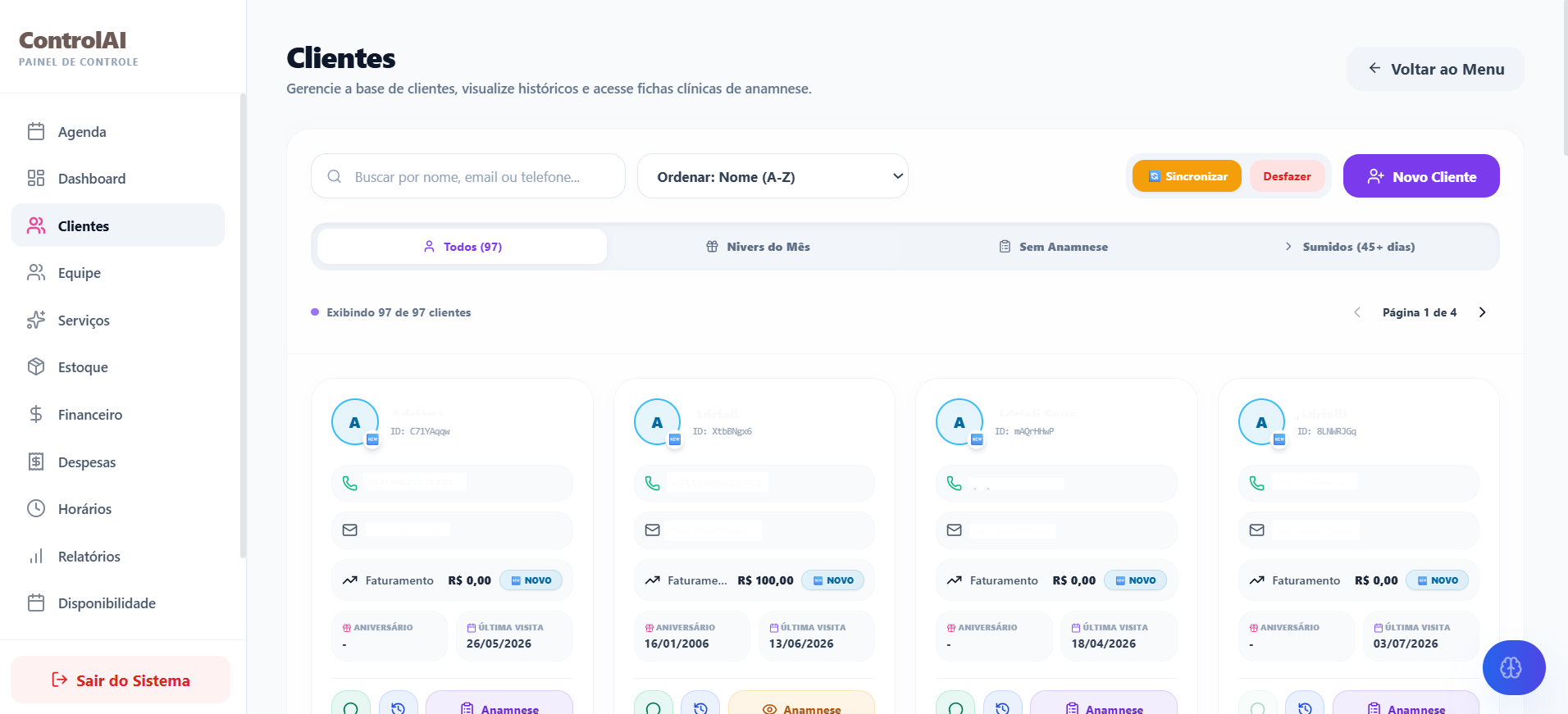Click the Dashboard grid icon
The image size is (1568, 714).
coord(36,178)
